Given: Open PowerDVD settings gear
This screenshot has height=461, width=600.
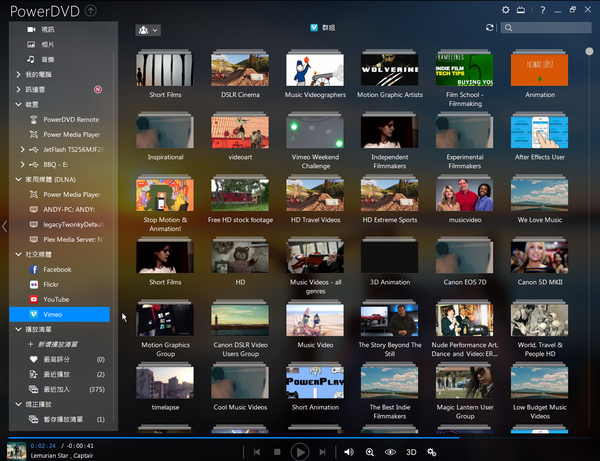Looking at the screenshot, I should [505, 10].
